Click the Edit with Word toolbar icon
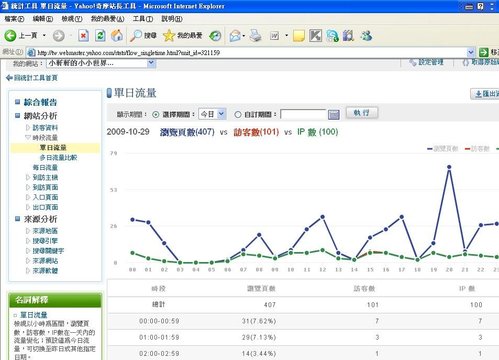Viewport: 499px width, 360px height. click(x=274, y=35)
